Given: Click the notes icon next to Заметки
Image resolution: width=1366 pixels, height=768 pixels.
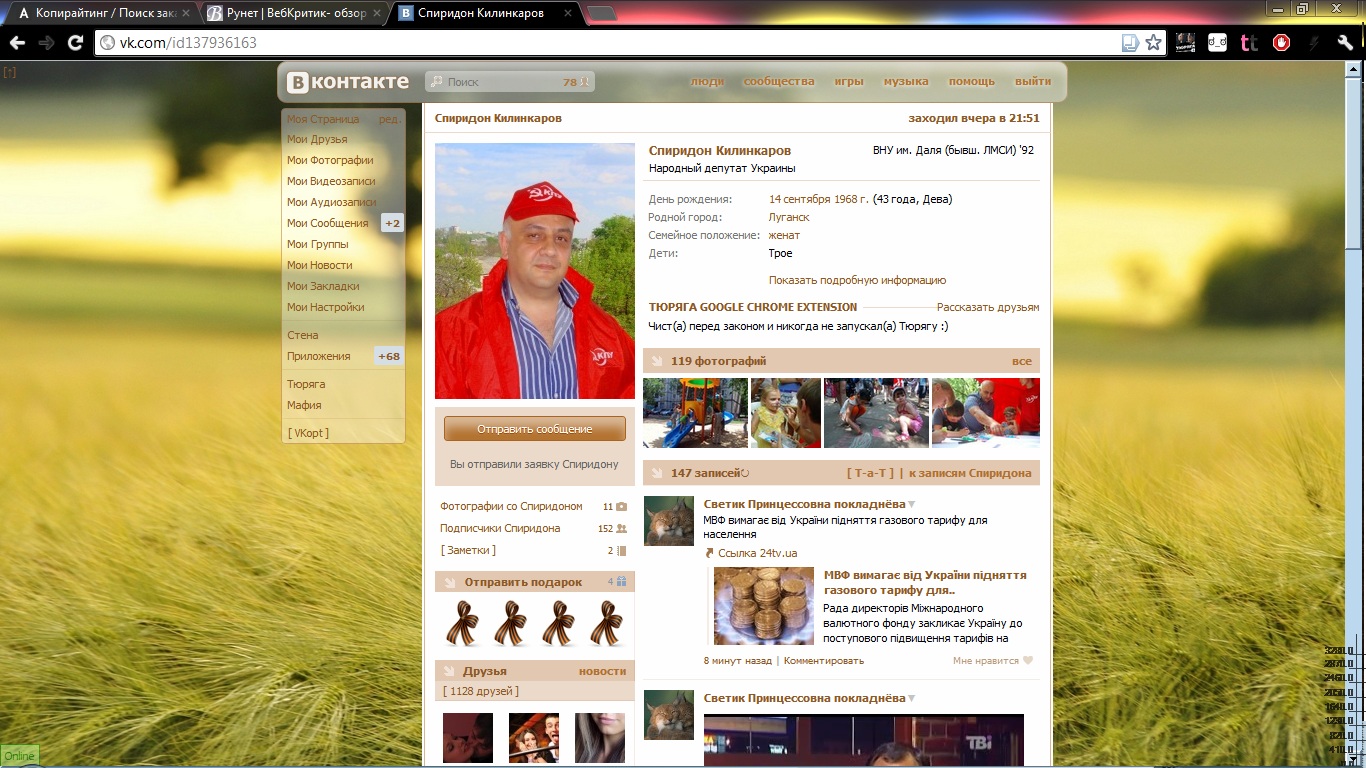Looking at the screenshot, I should click(621, 550).
